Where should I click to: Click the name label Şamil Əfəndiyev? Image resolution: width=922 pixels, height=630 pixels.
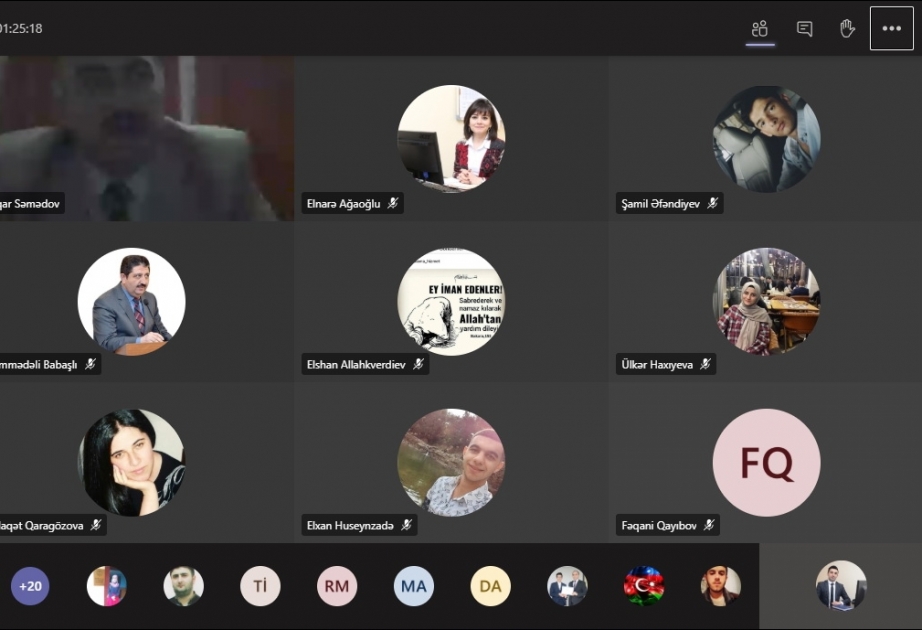[x=660, y=204]
